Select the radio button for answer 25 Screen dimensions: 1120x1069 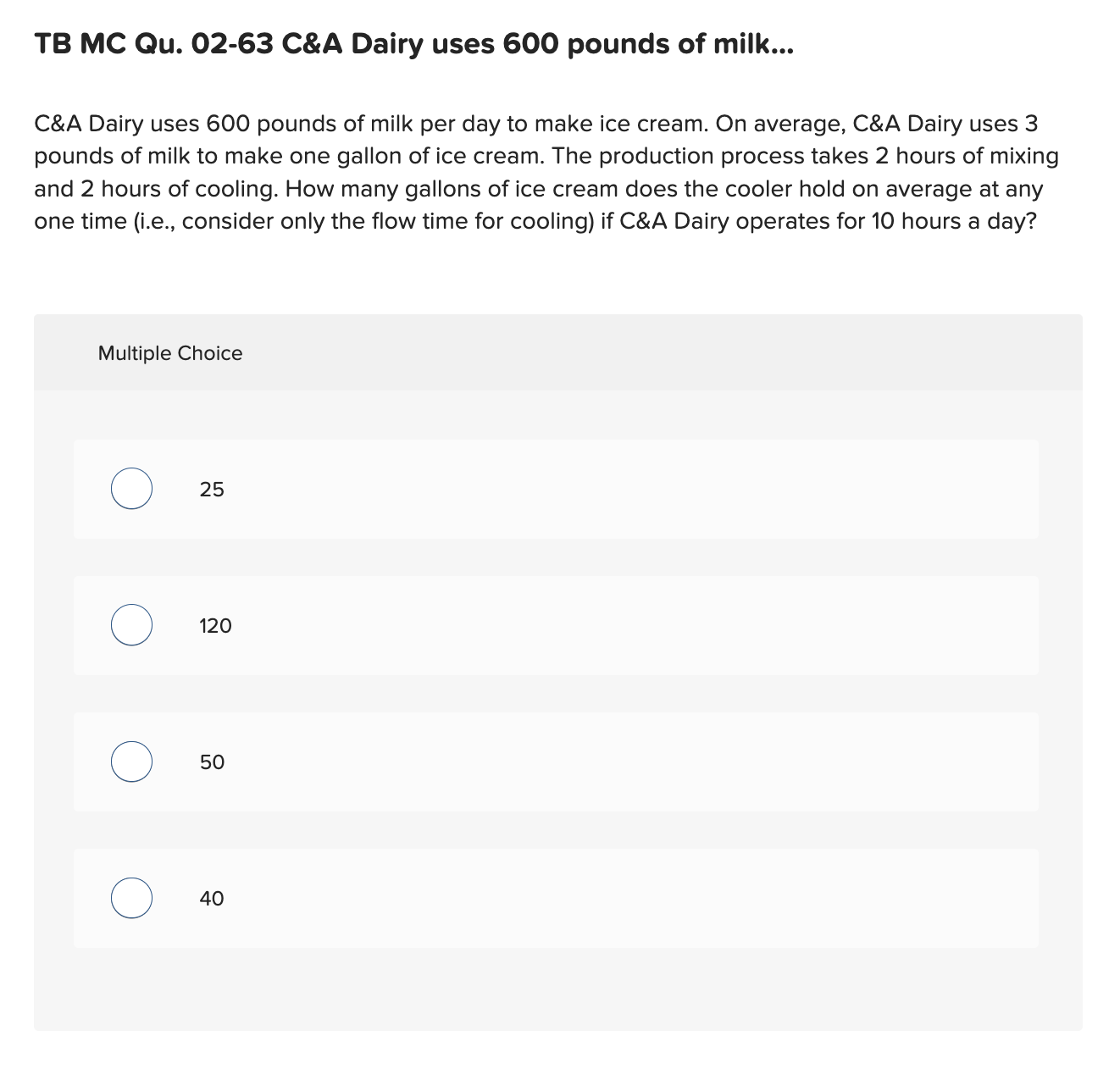(131, 489)
